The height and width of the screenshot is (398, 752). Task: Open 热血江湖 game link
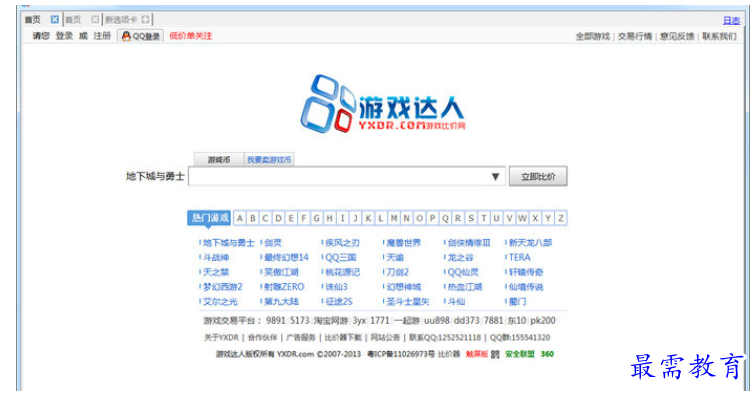[x=465, y=287]
